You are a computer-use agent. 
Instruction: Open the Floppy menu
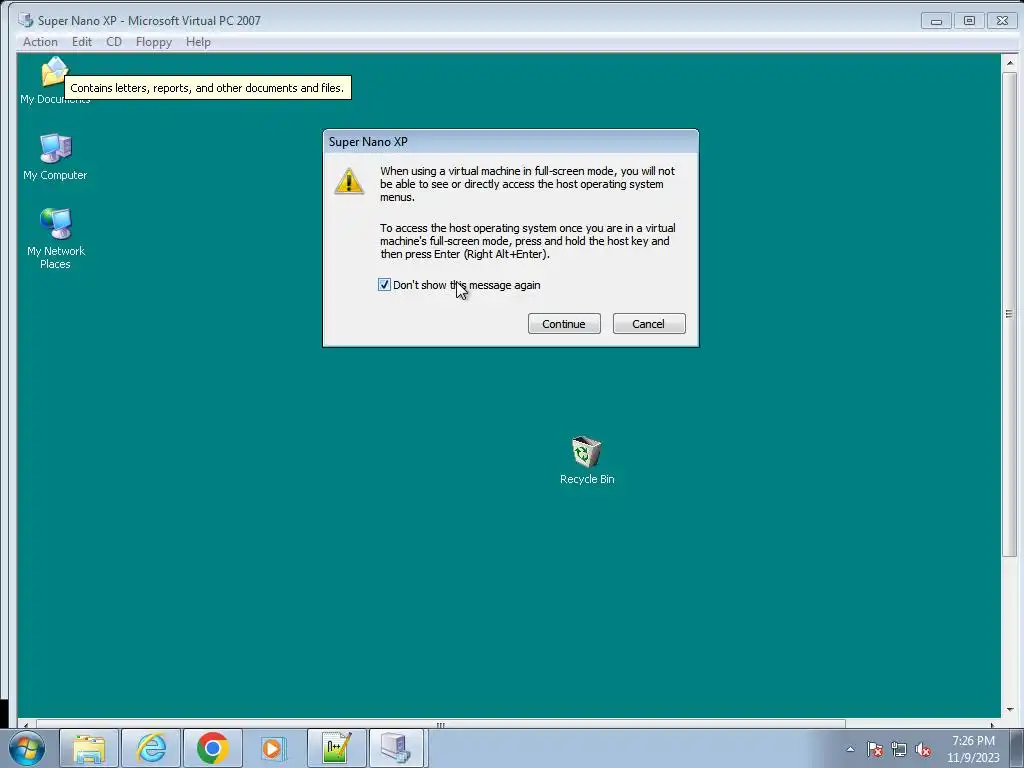(x=153, y=42)
